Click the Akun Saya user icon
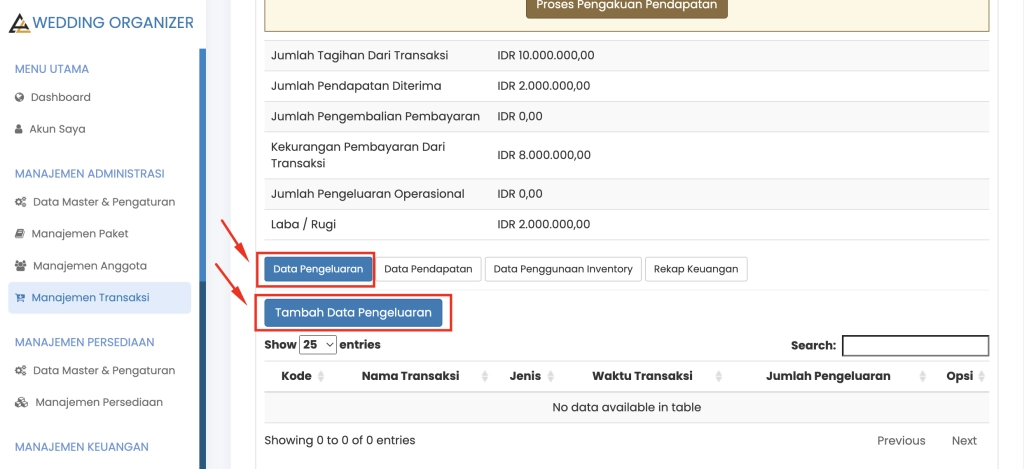This screenshot has width=1024, height=469. pos(19,129)
